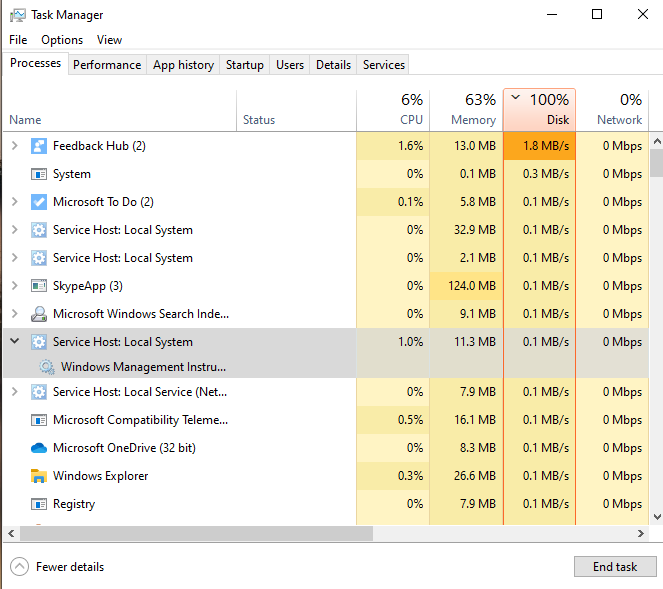Expand Service Host: Local System using 32.9 MB
The height and width of the screenshot is (589, 663).
(15, 230)
